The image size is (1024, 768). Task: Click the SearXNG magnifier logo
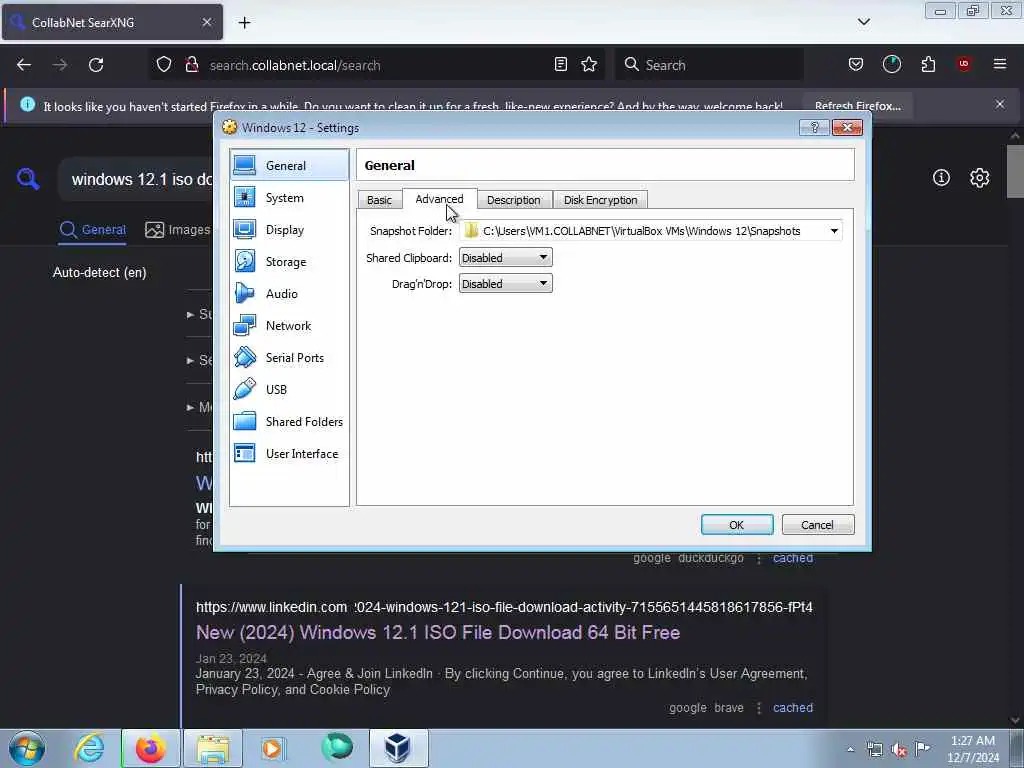[x=28, y=178]
